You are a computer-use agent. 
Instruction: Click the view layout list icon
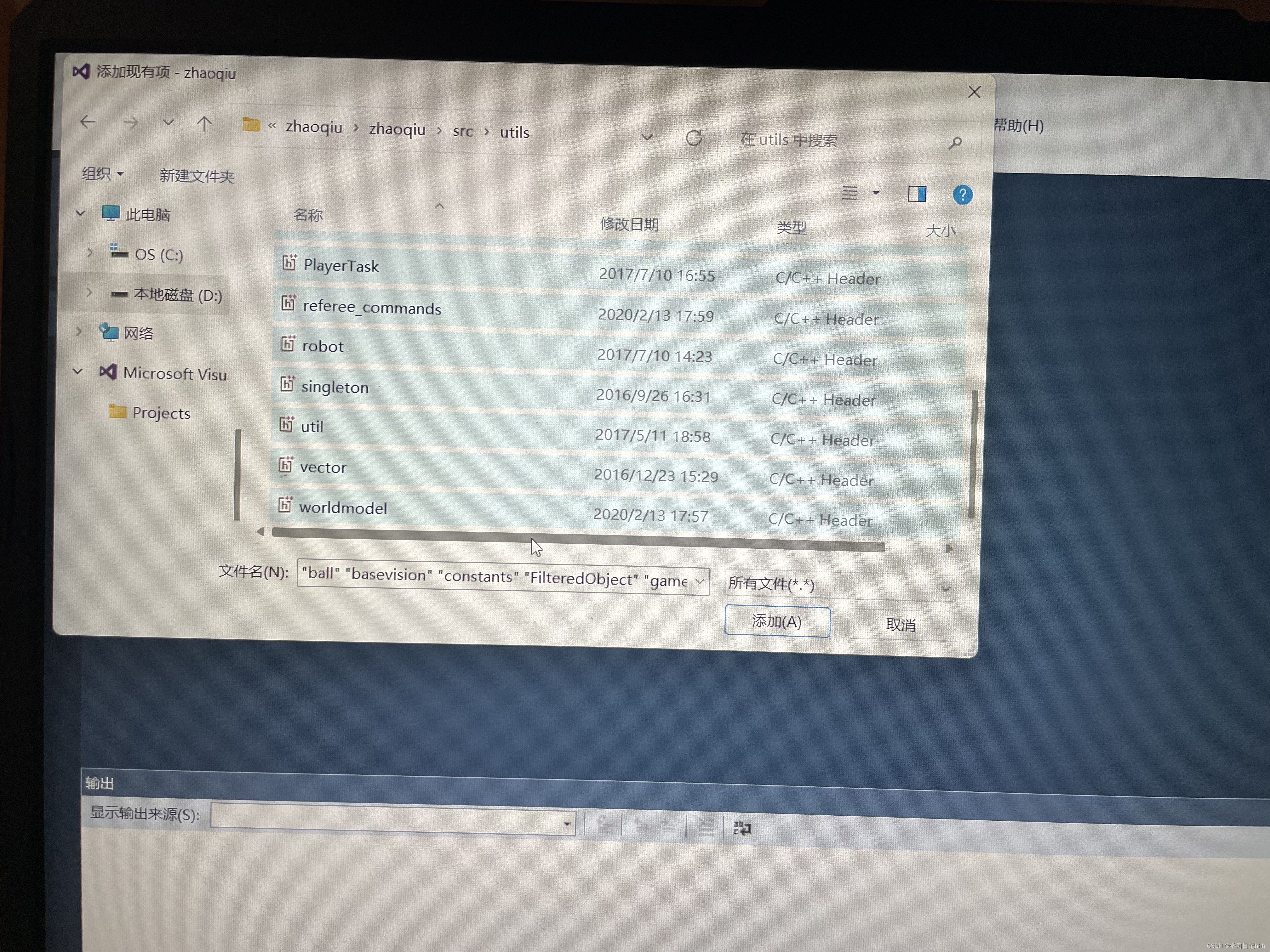point(850,193)
